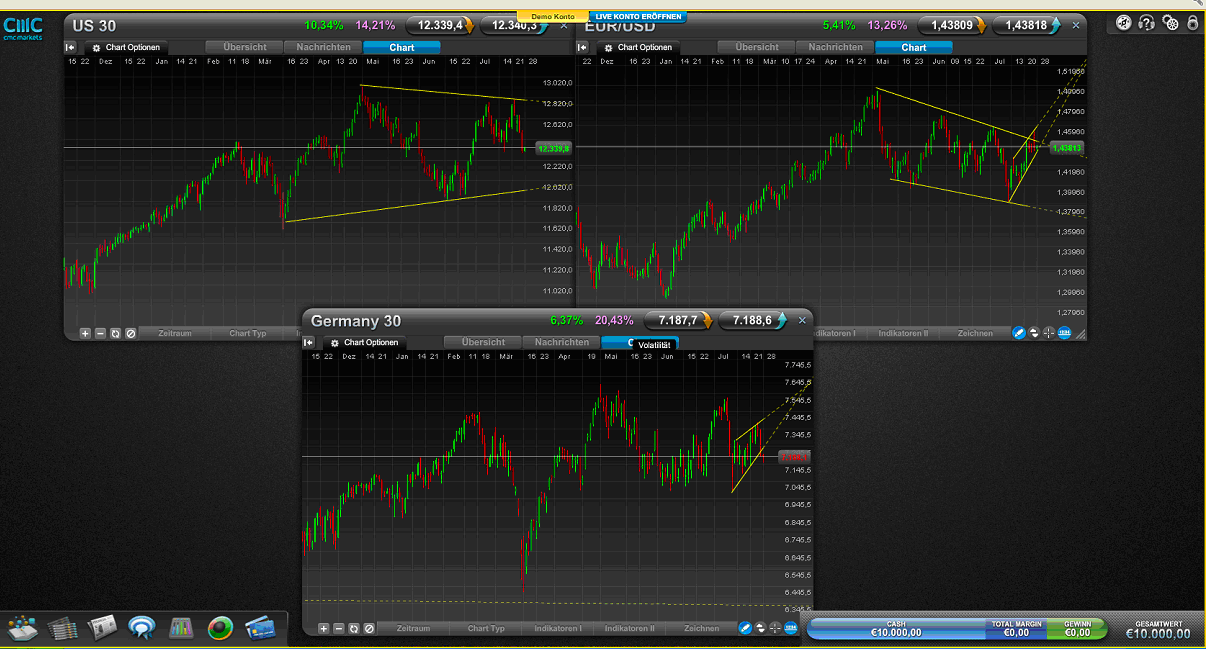Click LIVE KONTO ERÖFFNEN button
The height and width of the screenshot is (649, 1206).
[638, 17]
